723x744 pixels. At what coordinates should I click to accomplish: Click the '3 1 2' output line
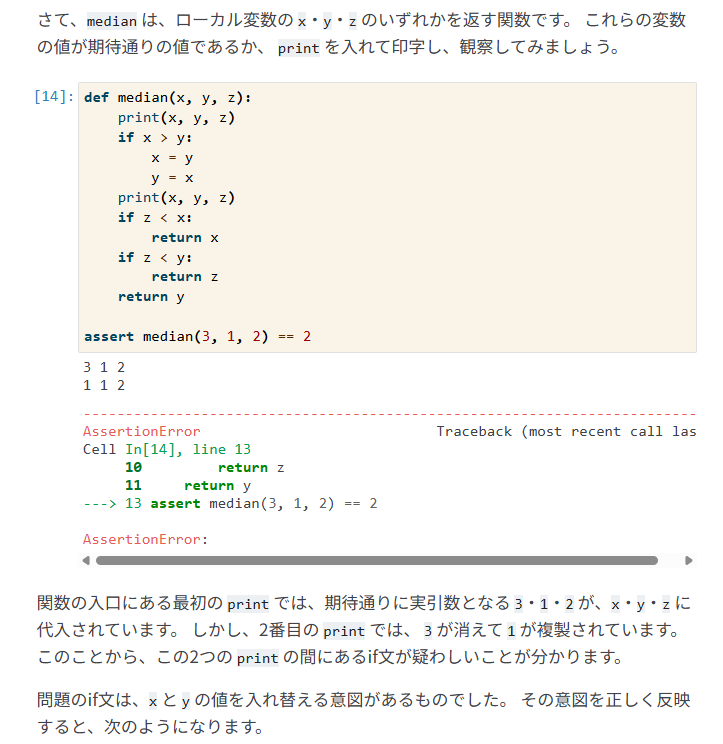click(104, 367)
